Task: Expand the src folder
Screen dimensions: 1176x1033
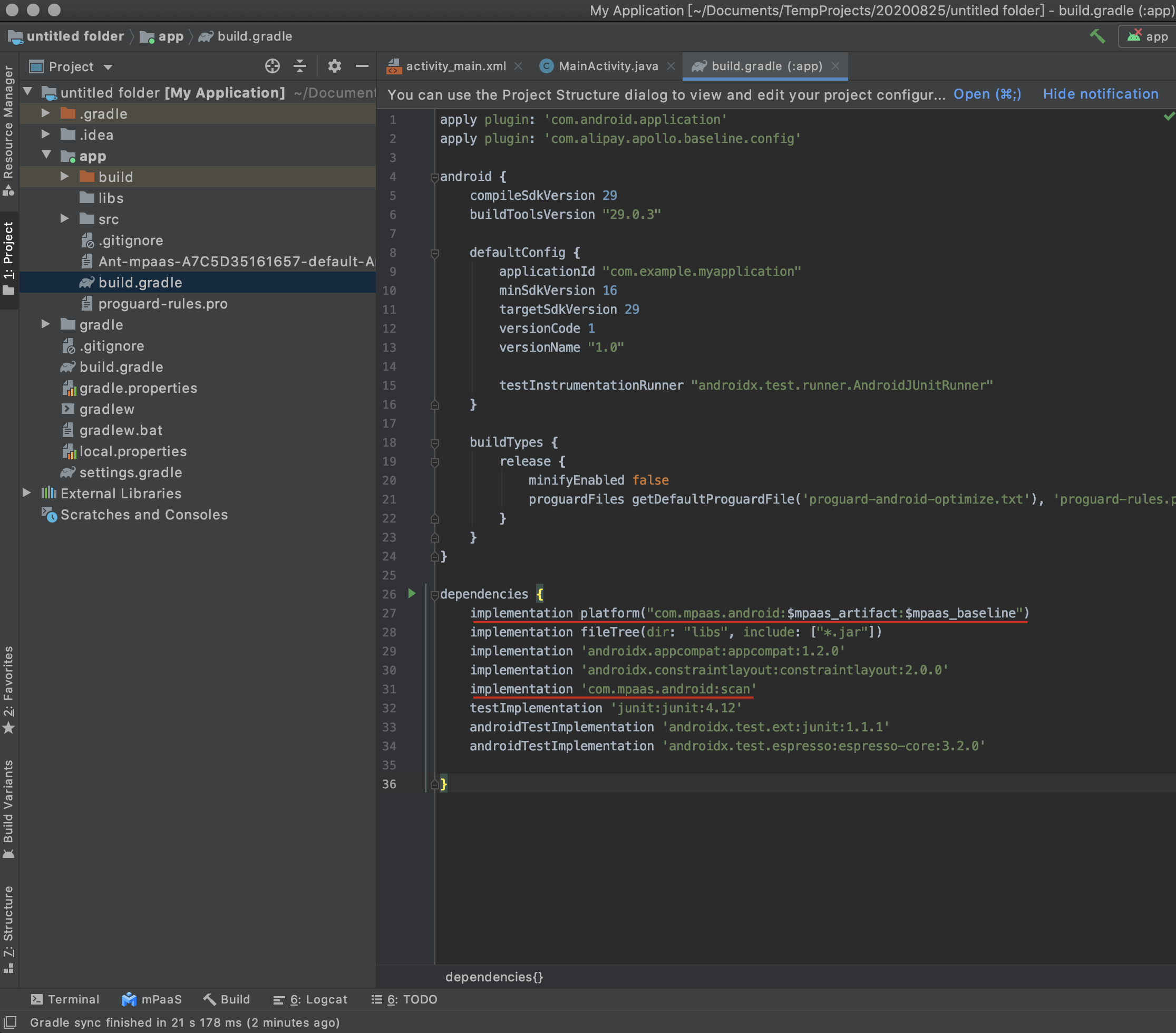Action: (x=64, y=219)
